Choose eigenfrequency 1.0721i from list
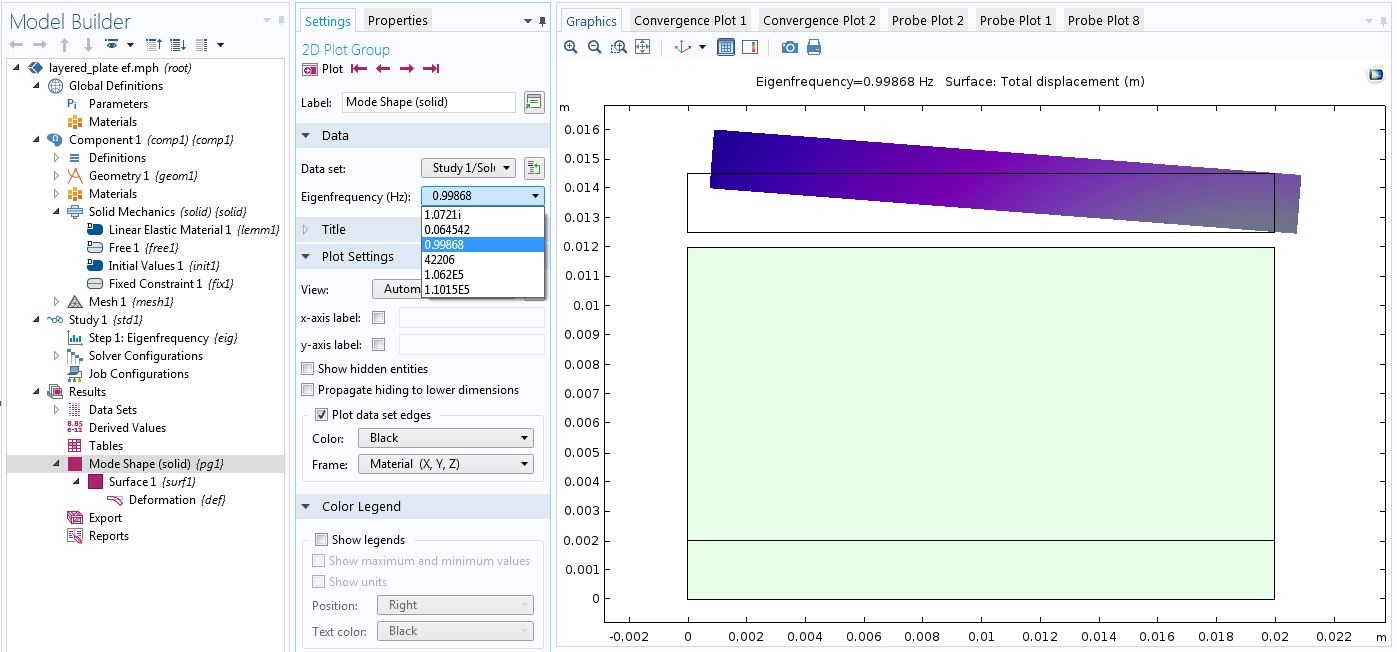 483,214
